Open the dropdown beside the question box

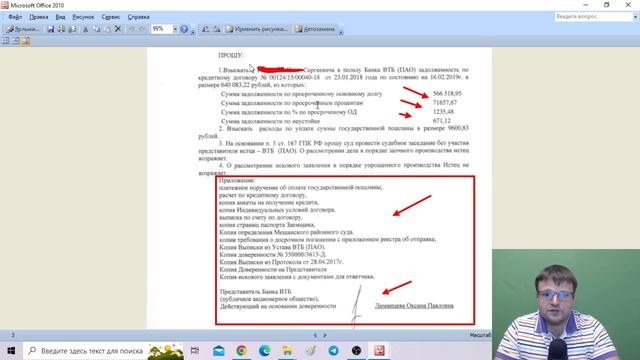pyautogui.click(x=635, y=17)
